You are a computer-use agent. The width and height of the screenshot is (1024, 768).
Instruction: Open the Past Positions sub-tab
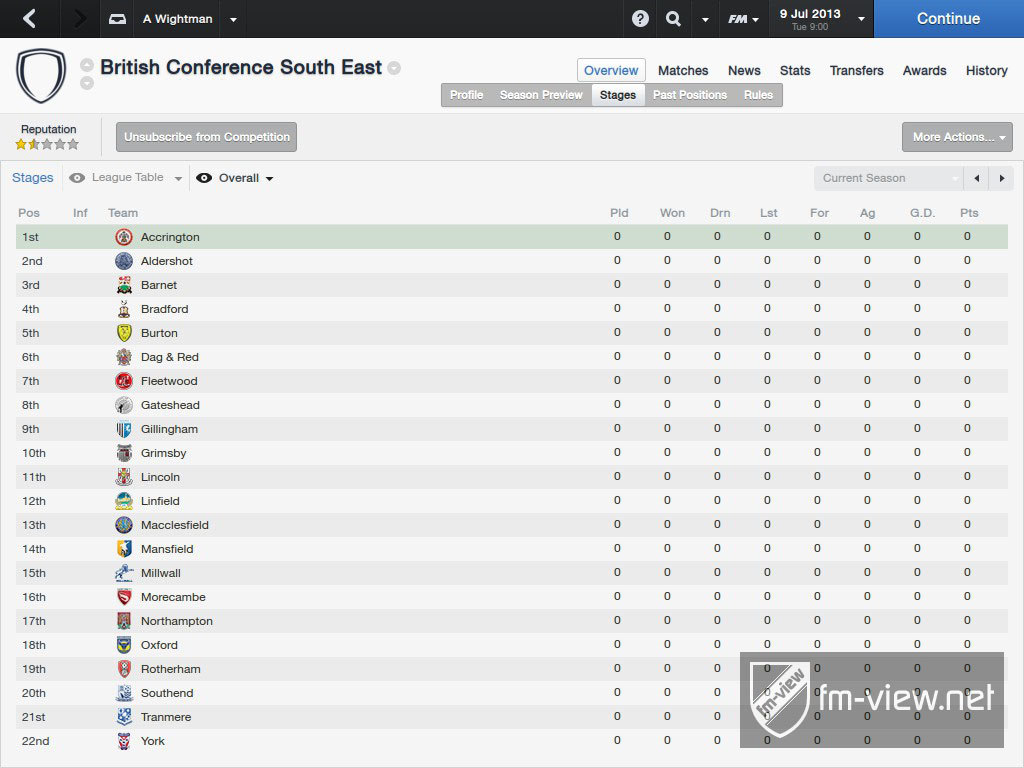pyautogui.click(x=690, y=95)
